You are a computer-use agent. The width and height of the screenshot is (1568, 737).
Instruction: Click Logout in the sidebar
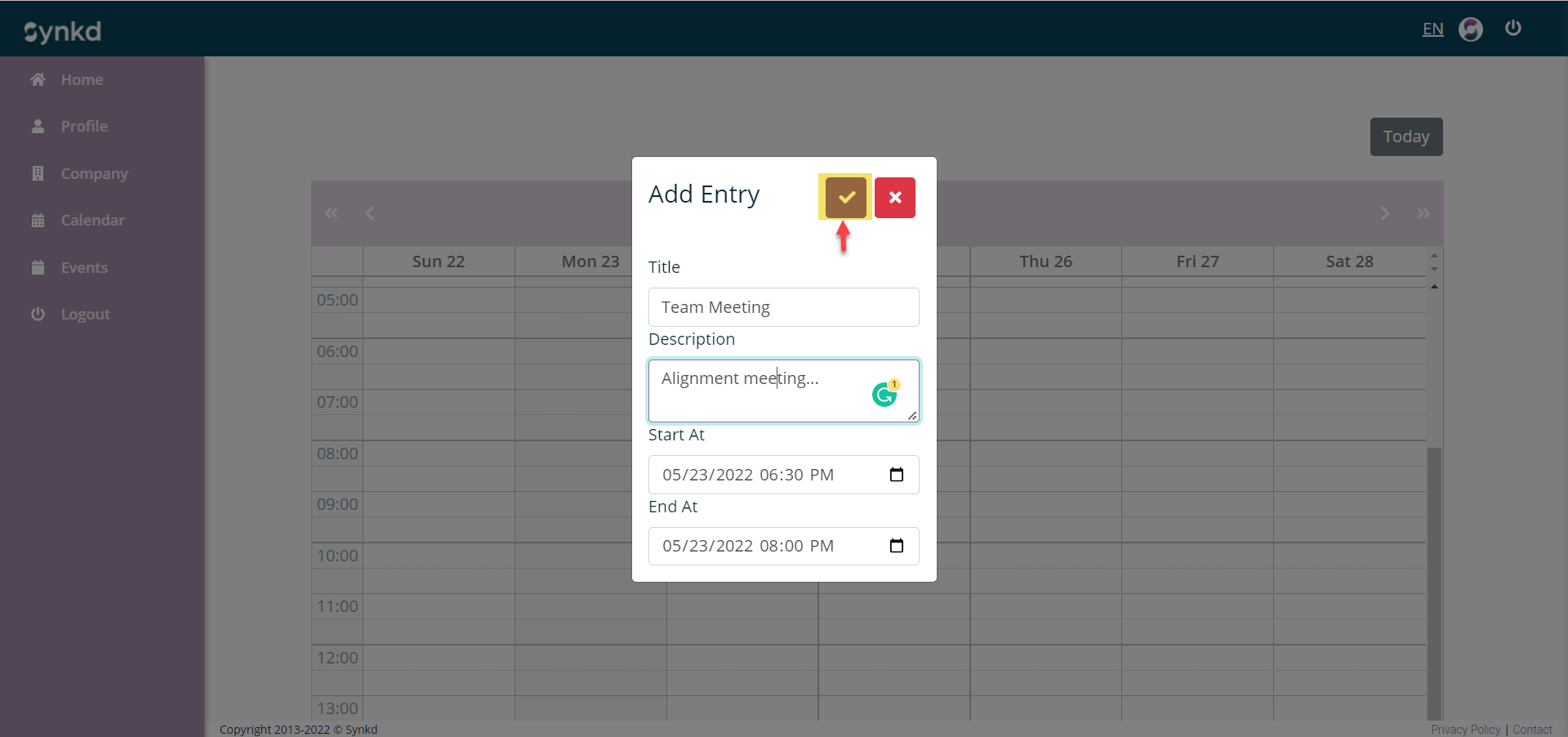[x=85, y=315]
